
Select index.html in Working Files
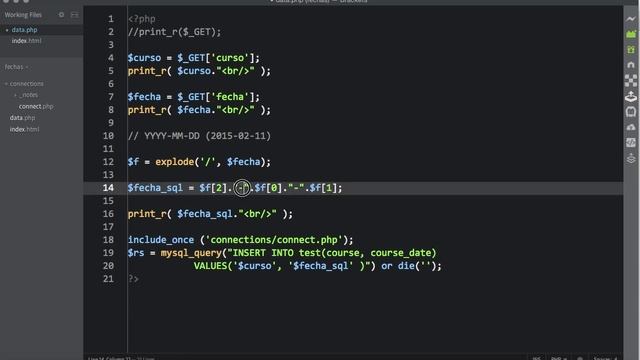26,41
